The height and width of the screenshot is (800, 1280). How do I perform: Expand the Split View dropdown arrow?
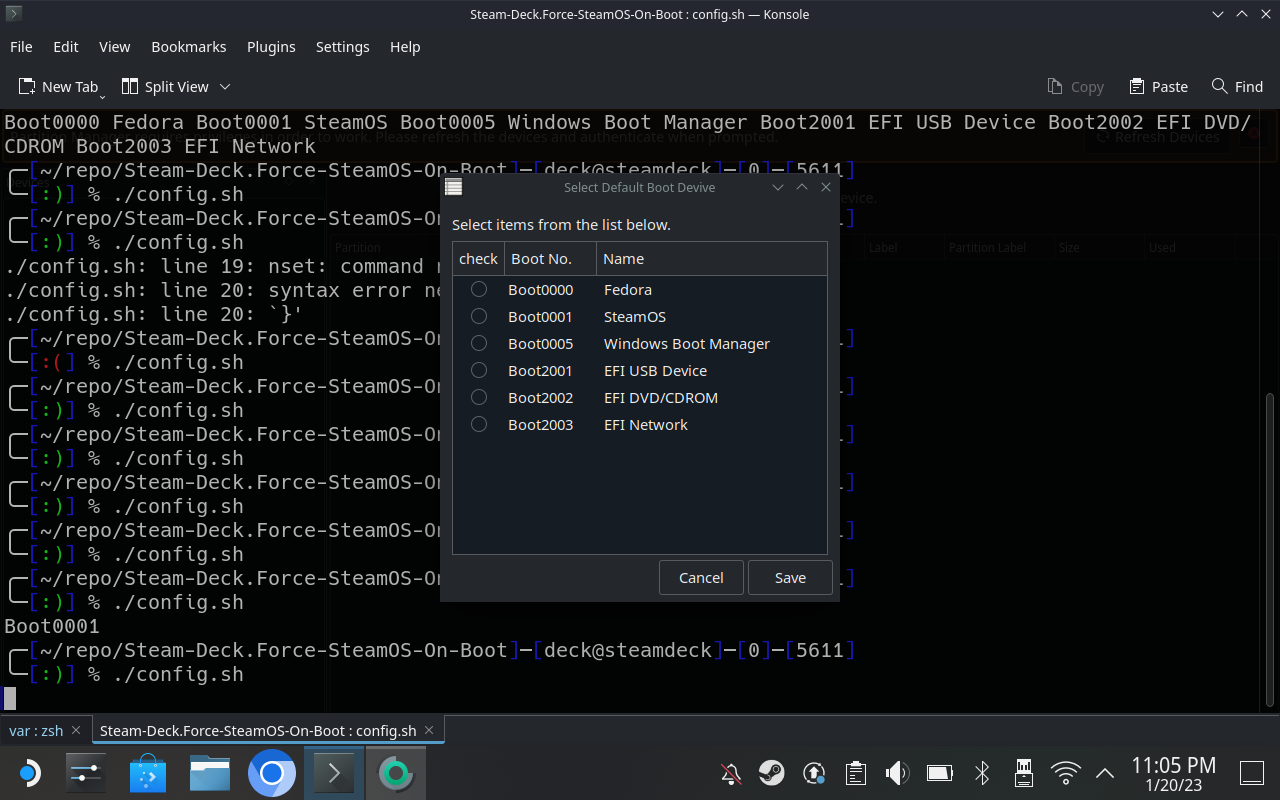click(225, 87)
